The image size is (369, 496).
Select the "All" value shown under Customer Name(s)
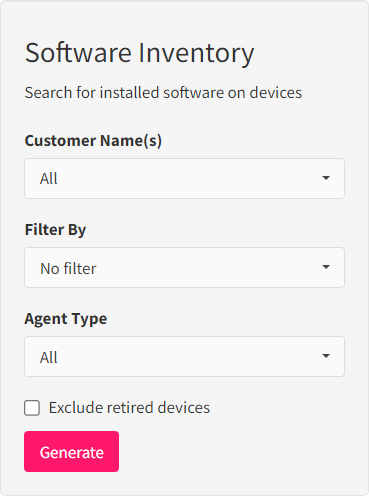[x=49, y=179]
